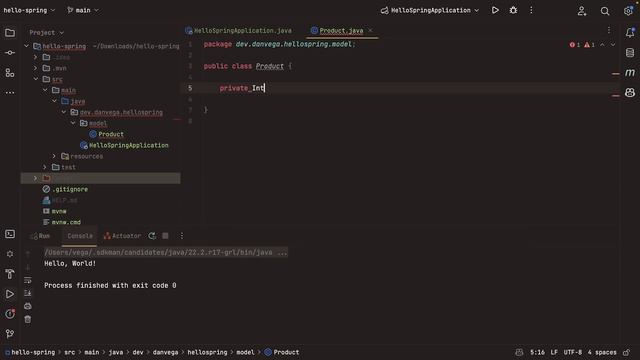Open Search Everywhere magnifier icon
This screenshot has width=640, height=360.
(x=605, y=11)
